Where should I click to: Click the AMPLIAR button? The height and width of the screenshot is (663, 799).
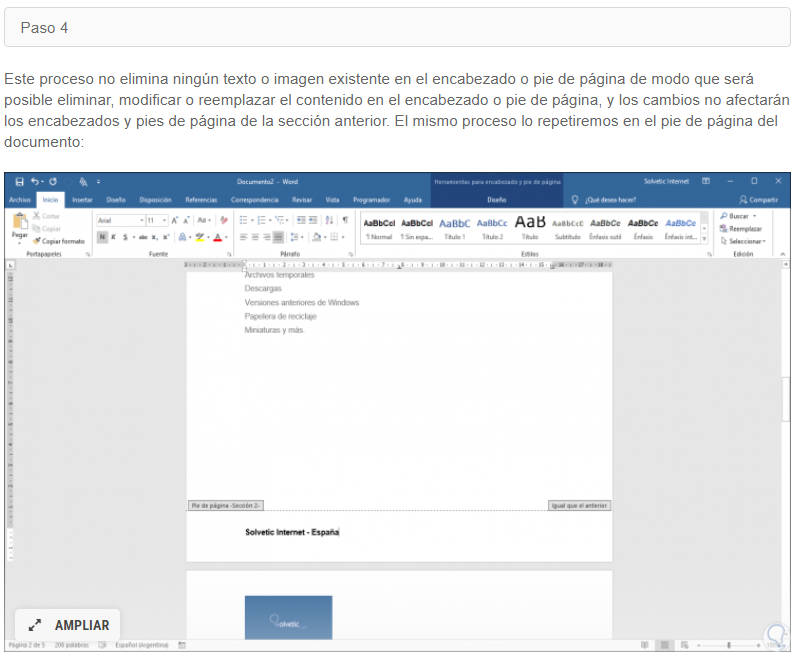pyautogui.click(x=68, y=625)
